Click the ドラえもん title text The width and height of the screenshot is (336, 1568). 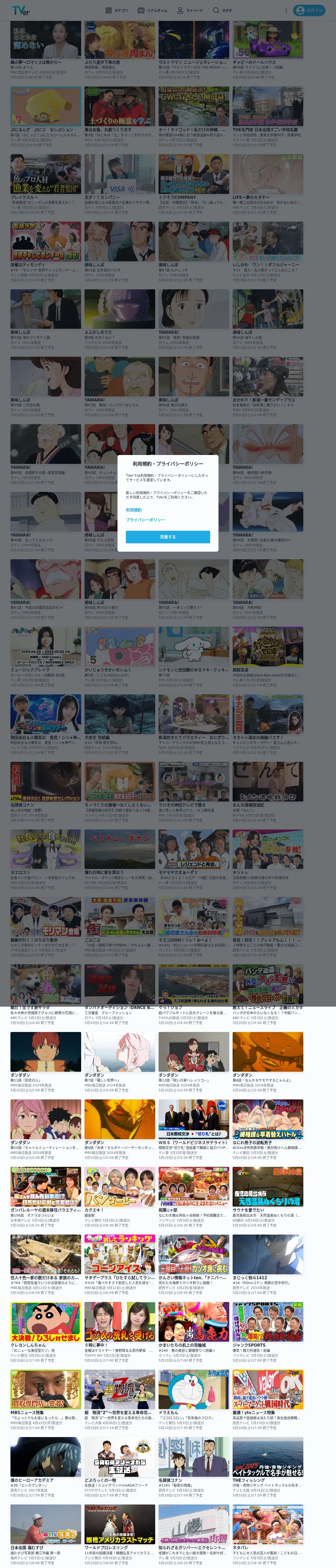point(168,1413)
